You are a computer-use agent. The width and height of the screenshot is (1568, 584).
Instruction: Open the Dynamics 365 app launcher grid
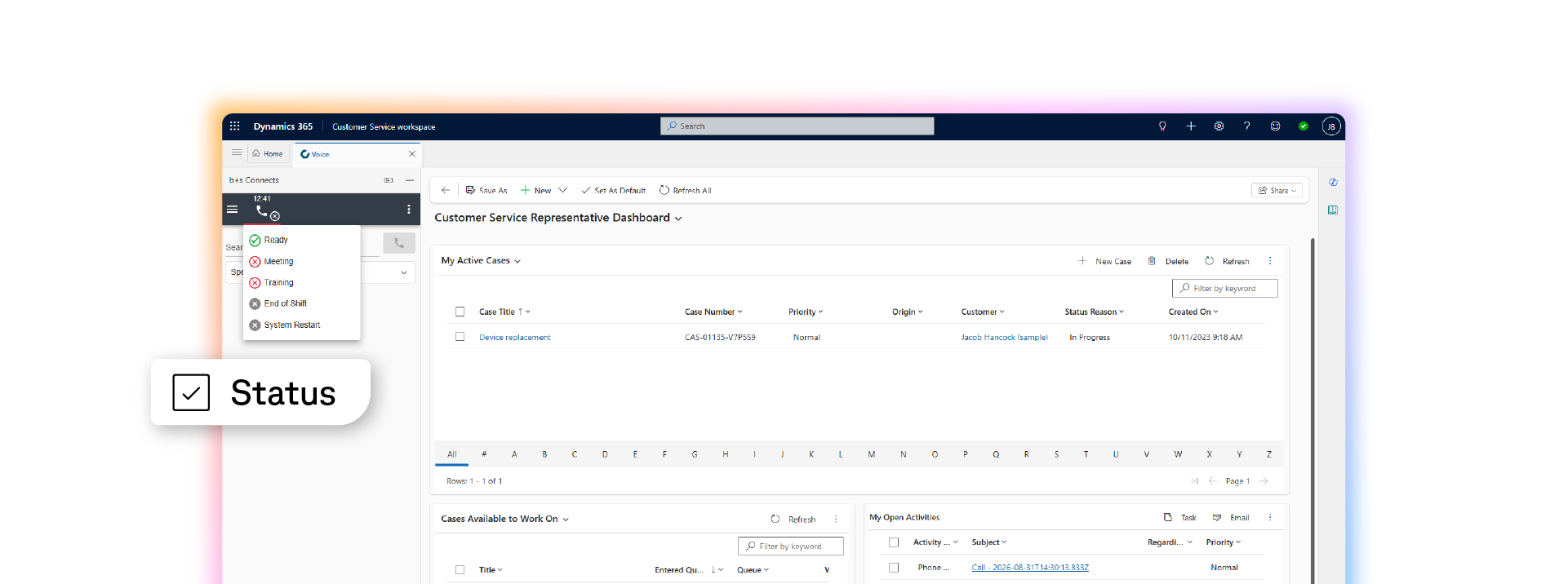coord(234,126)
